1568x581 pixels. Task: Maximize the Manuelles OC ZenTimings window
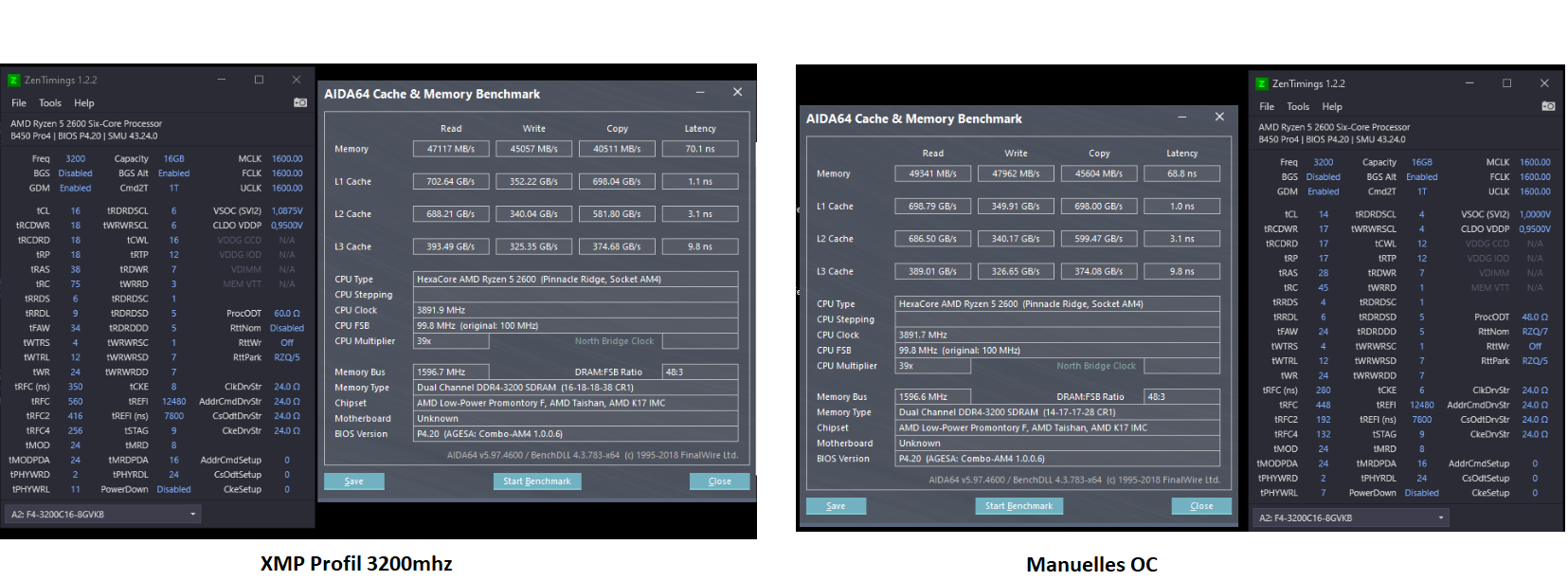point(1506,83)
